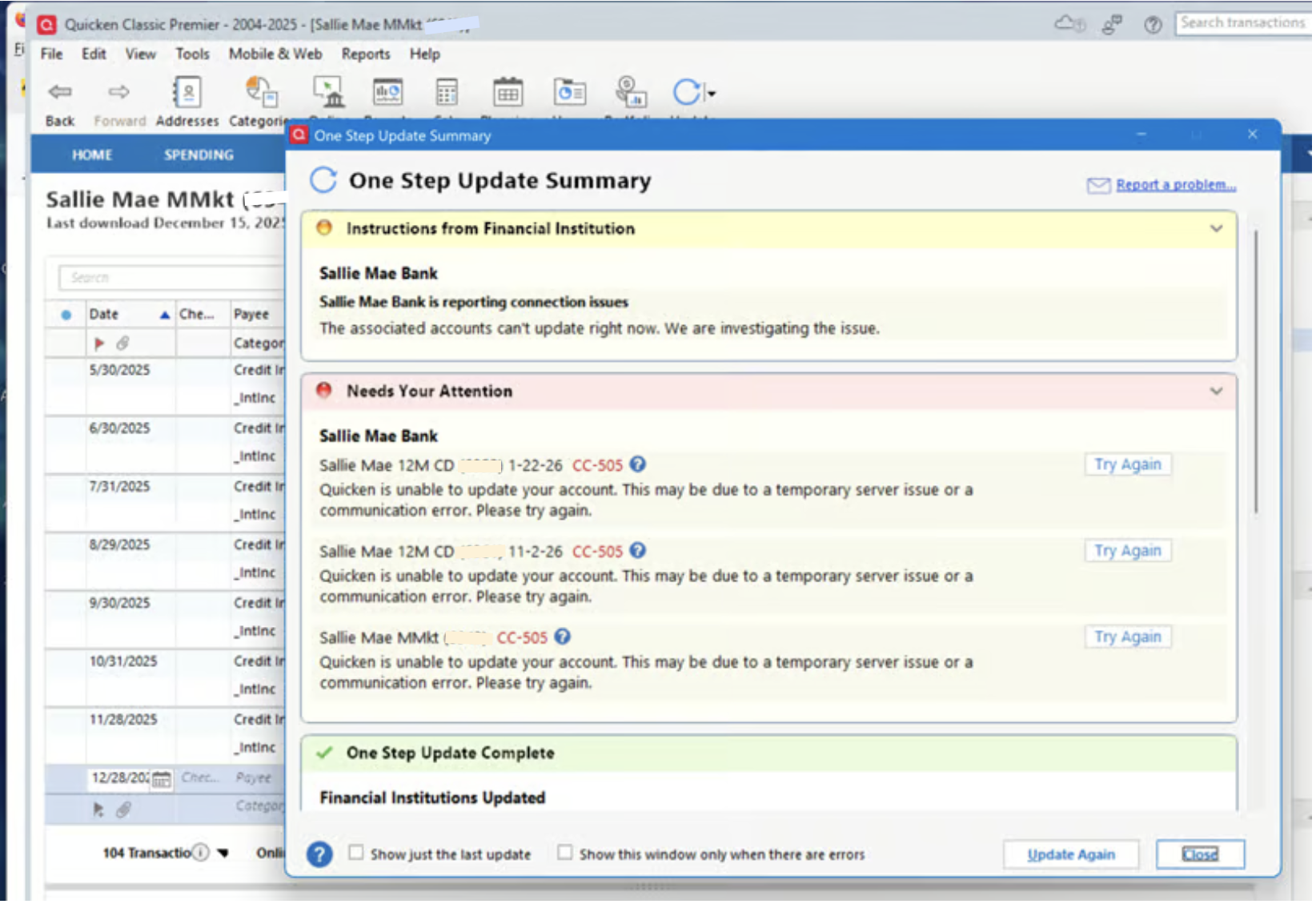The height and width of the screenshot is (908, 1316).
Task: Open the portfolio investing toolbar icon
Action: [631, 92]
